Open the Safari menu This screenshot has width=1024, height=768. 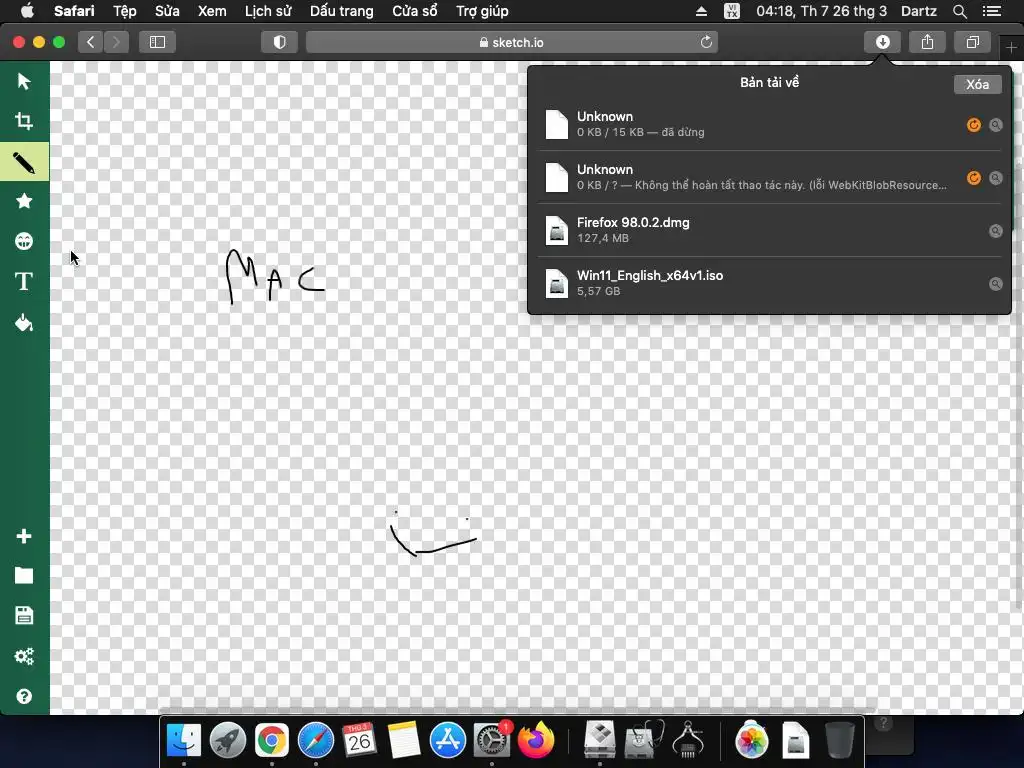click(x=74, y=11)
